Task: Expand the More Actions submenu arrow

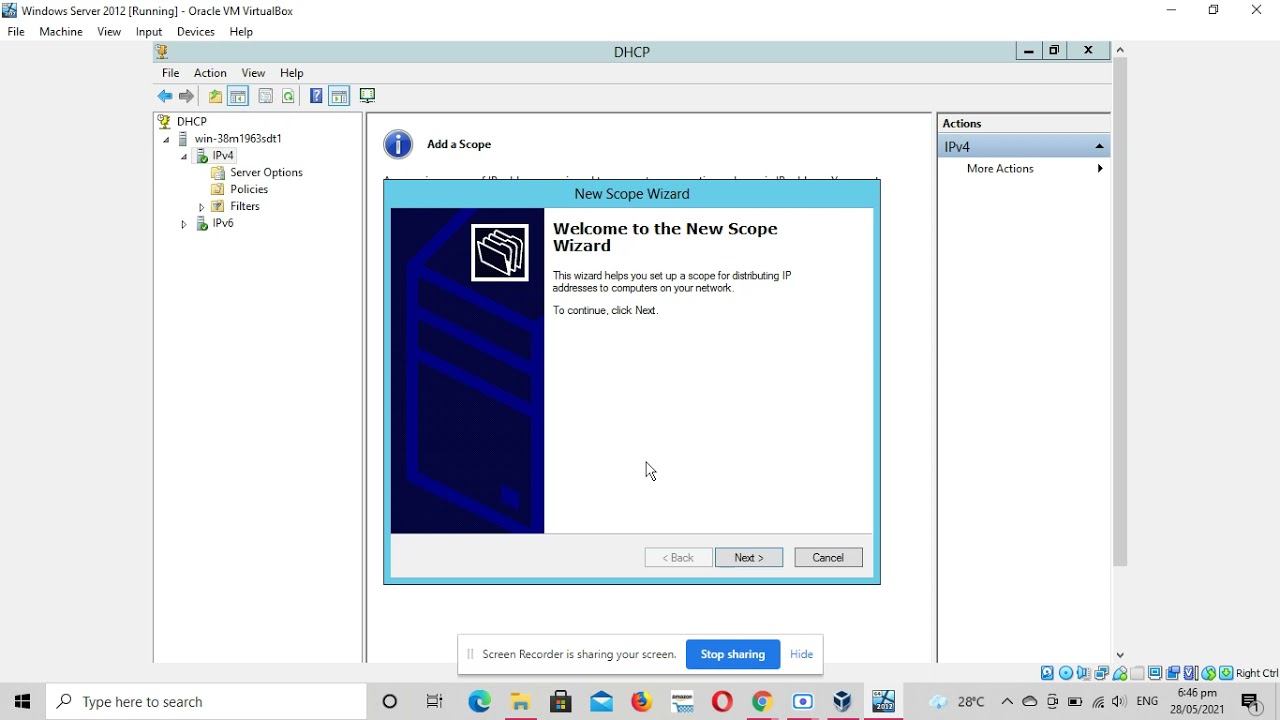Action: (x=1100, y=169)
